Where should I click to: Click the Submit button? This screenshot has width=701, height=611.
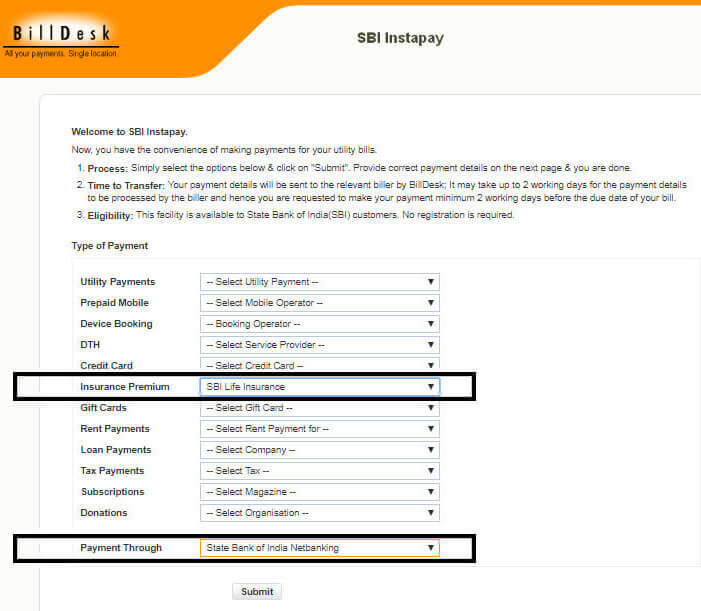point(257,592)
